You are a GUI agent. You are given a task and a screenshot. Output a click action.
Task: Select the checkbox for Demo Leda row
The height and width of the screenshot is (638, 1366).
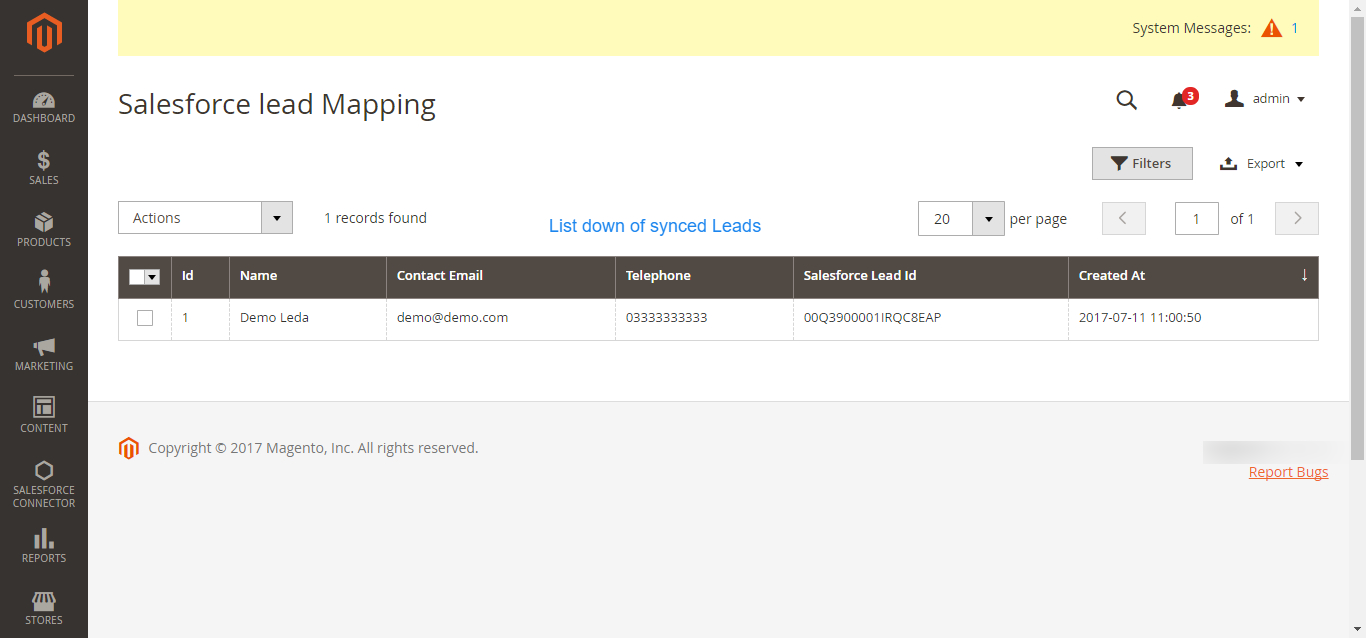[x=144, y=317]
